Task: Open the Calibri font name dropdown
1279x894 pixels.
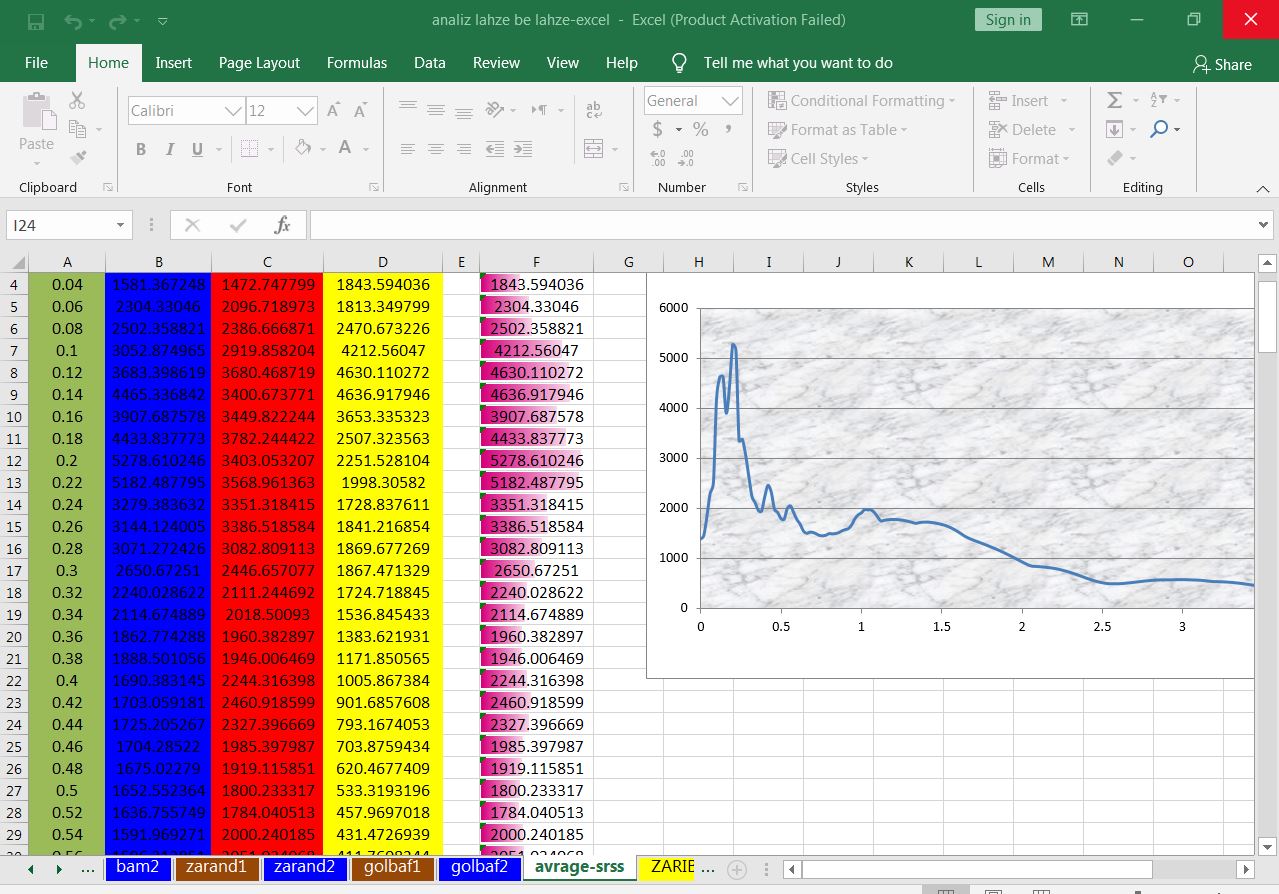Action: [233, 111]
